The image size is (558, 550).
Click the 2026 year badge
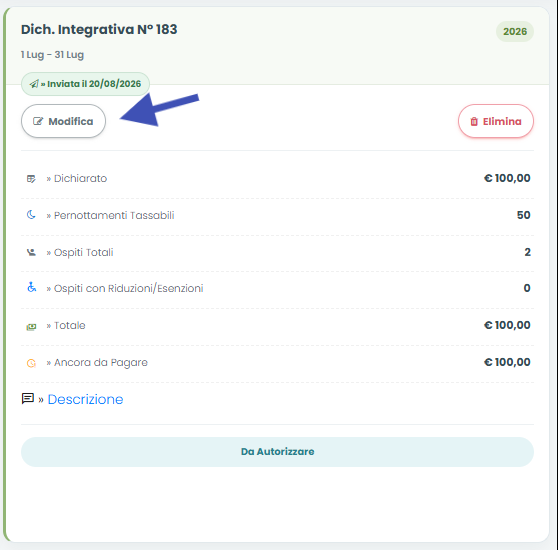coord(515,31)
